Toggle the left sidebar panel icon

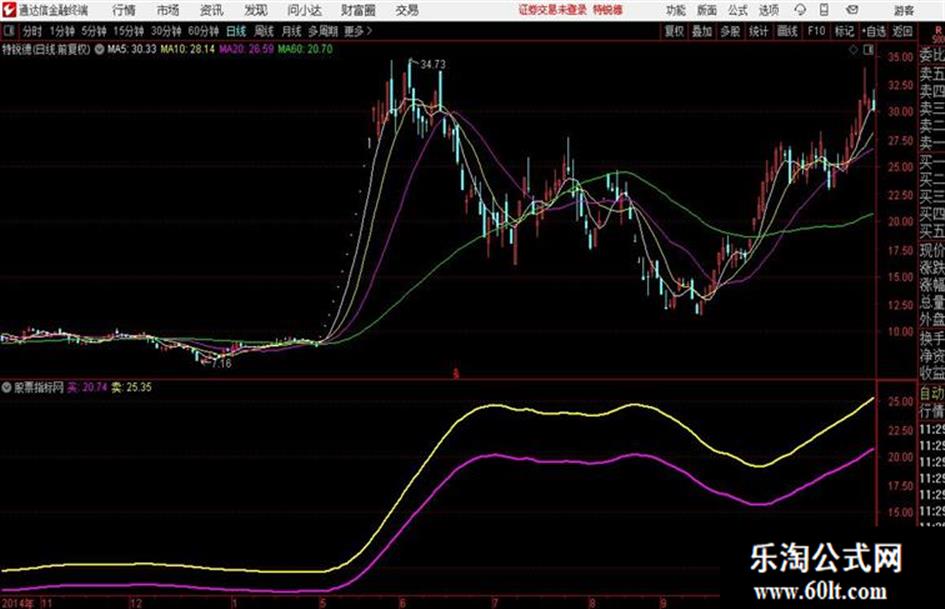point(8,31)
